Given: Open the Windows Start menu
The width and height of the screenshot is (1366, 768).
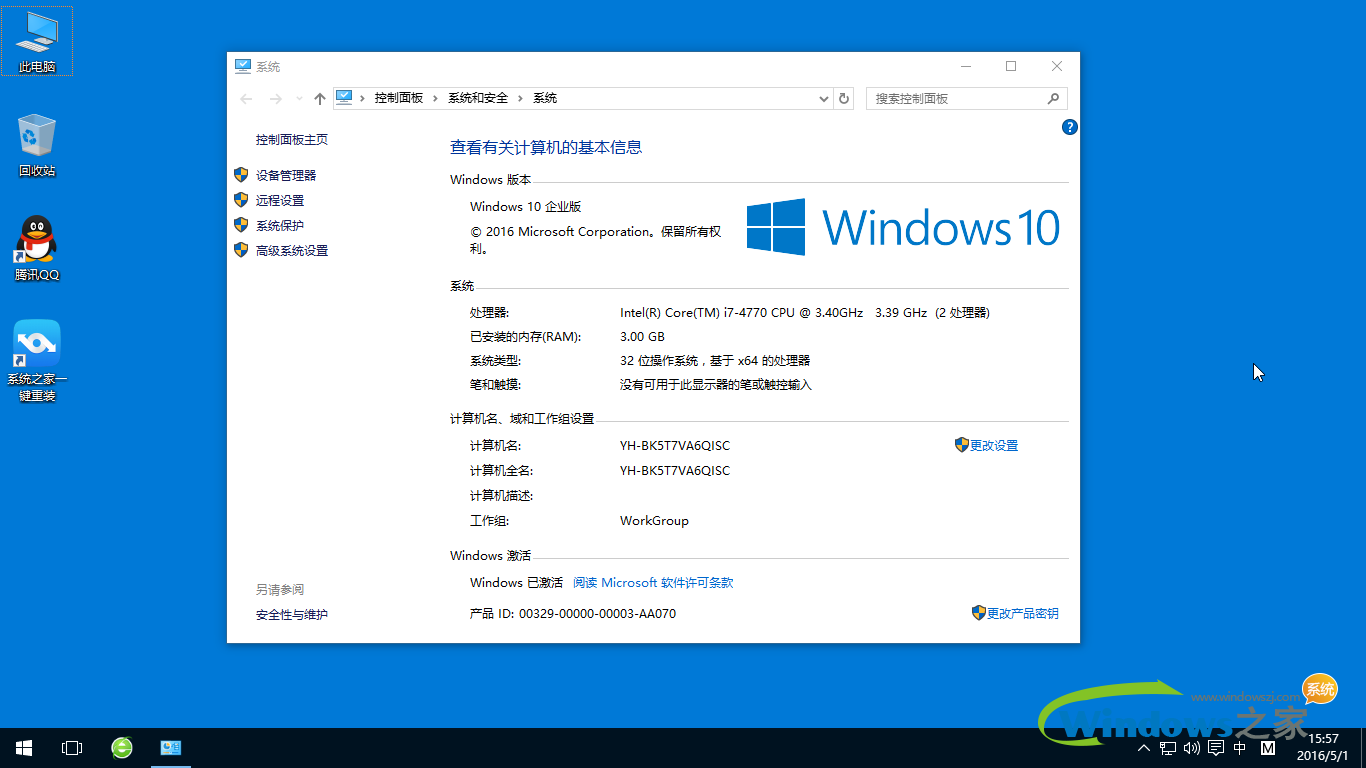Looking at the screenshot, I should 24,748.
